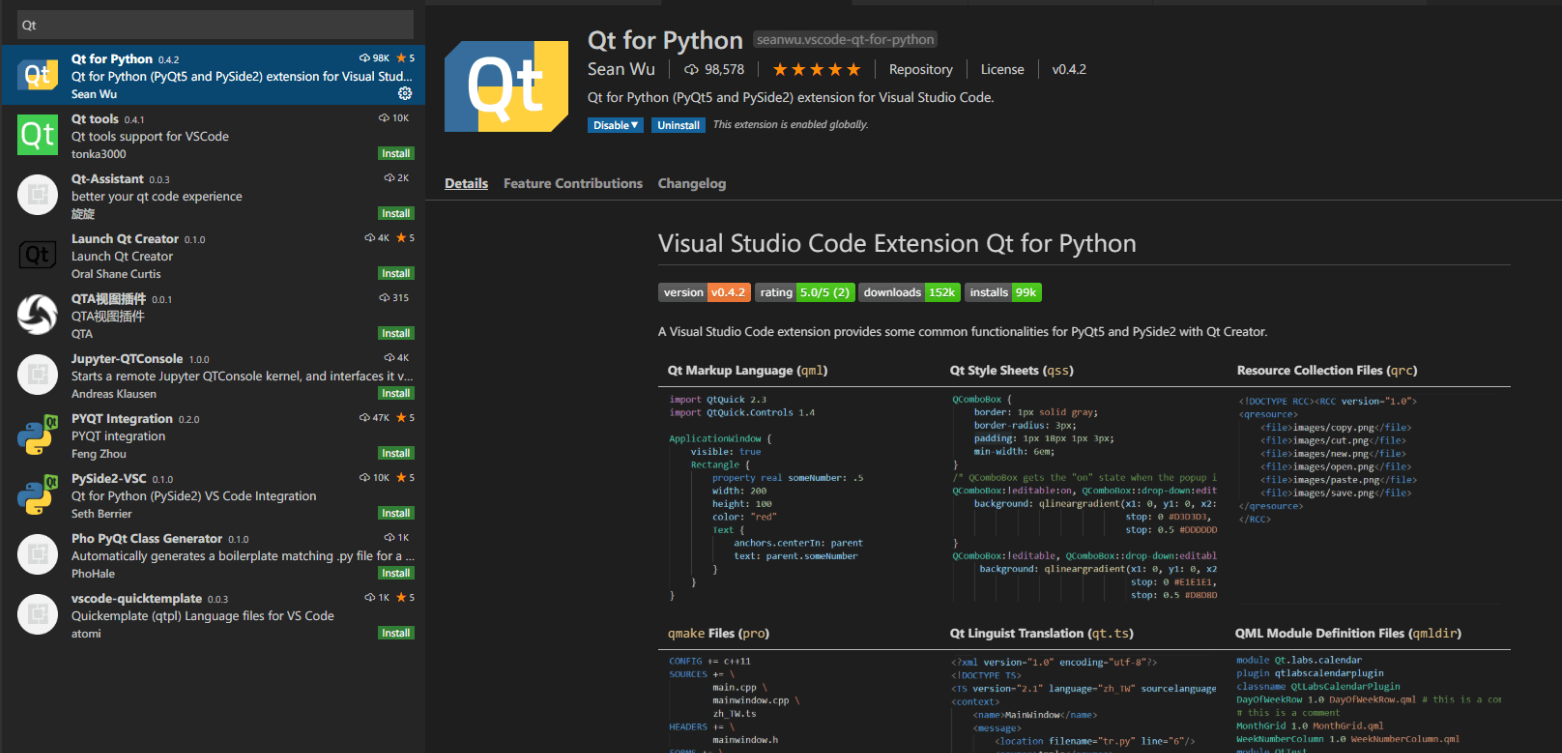Image resolution: width=1562 pixels, height=753 pixels.
Task: Select the PYQT Integration Python icon
Action: pos(37,435)
